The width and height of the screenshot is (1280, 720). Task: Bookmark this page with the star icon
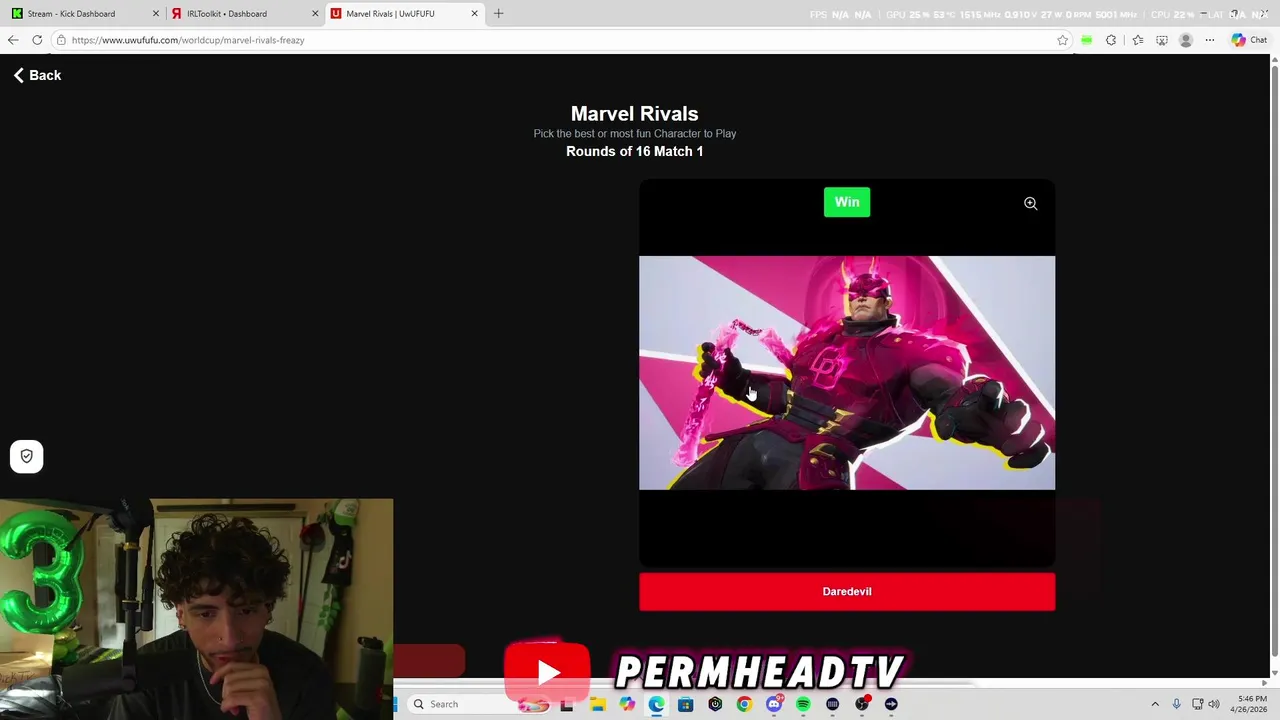[1062, 40]
